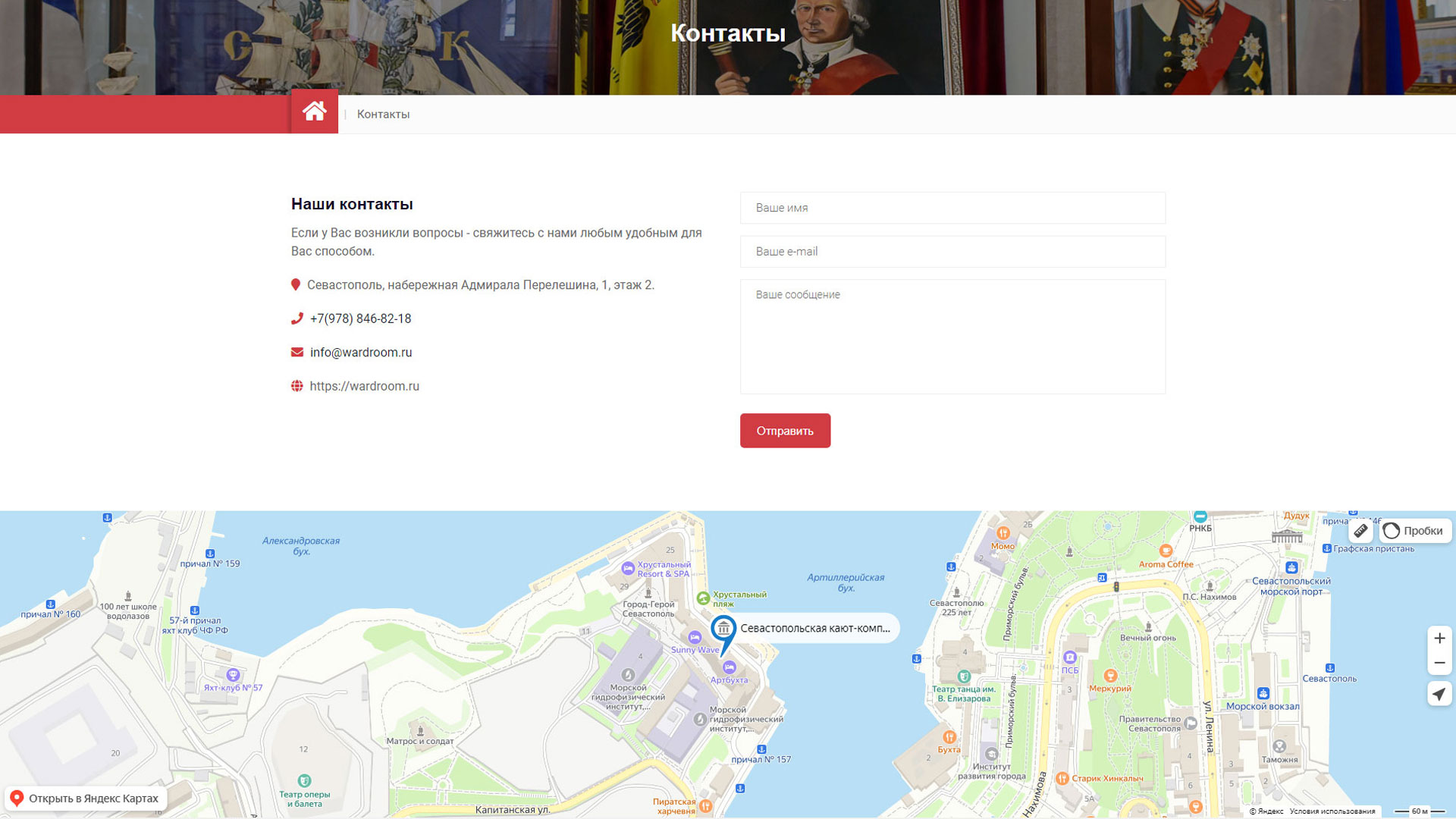This screenshot has width=1456, height=819.
Task: Focus the Ваше e-mail input field
Action: (952, 252)
